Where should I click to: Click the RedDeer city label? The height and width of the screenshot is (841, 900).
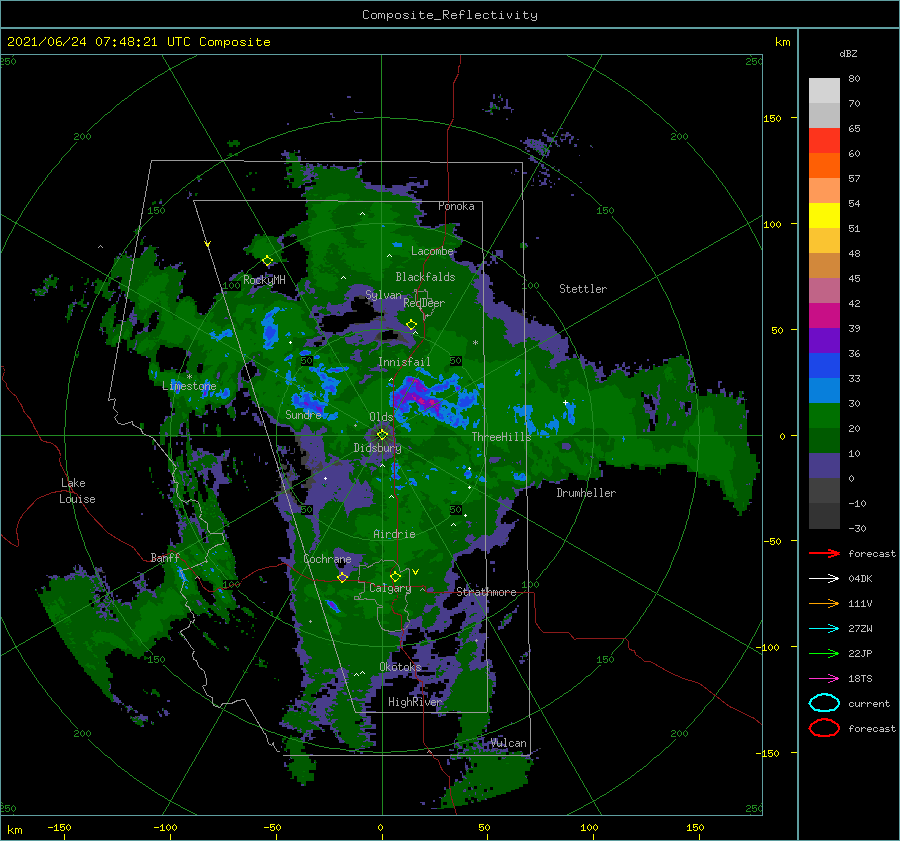pyautogui.click(x=424, y=303)
